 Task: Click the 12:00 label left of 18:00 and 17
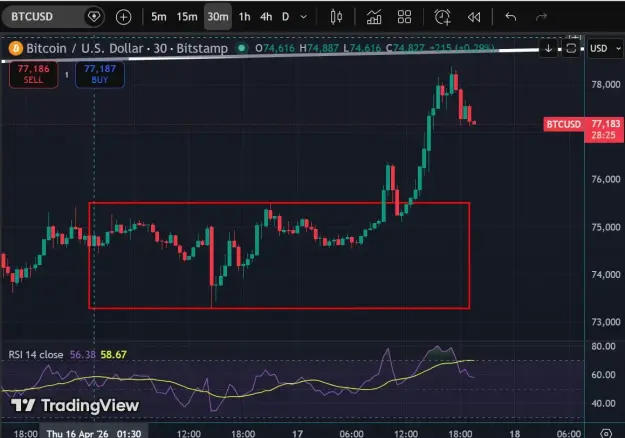point(189,433)
